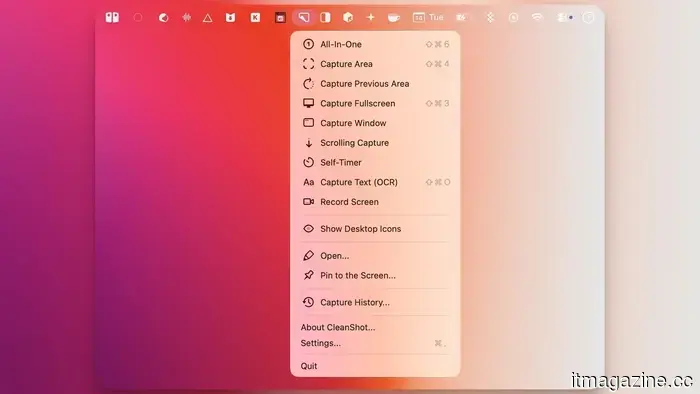Viewport: 700px width, 394px height.
Task: Open the battery status icon
Action: coord(462,17)
